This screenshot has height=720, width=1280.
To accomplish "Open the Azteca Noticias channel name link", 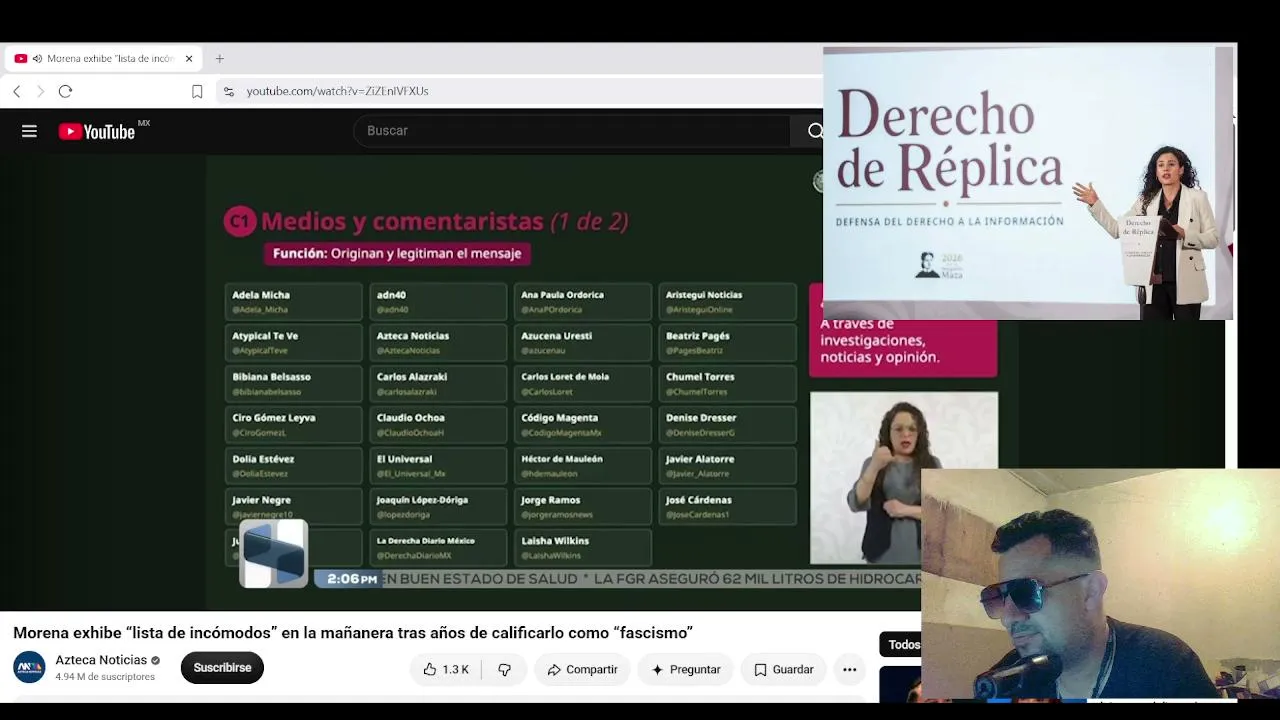I will click(x=101, y=660).
